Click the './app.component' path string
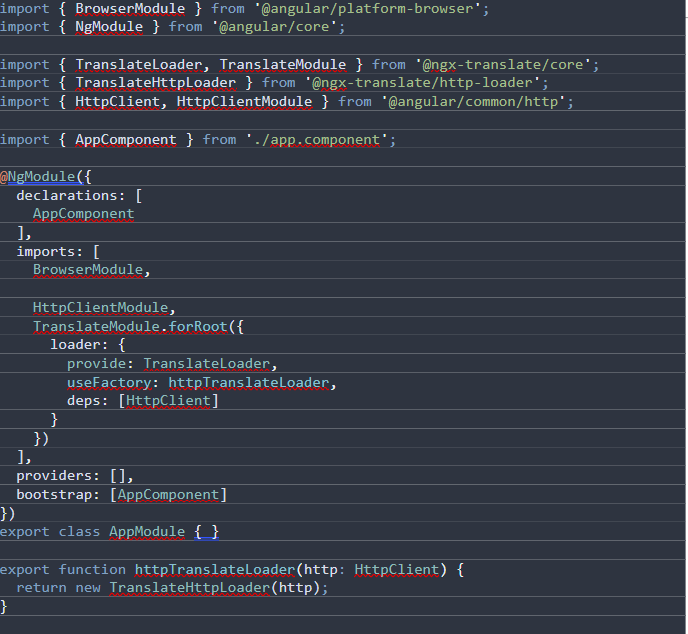 point(317,140)
